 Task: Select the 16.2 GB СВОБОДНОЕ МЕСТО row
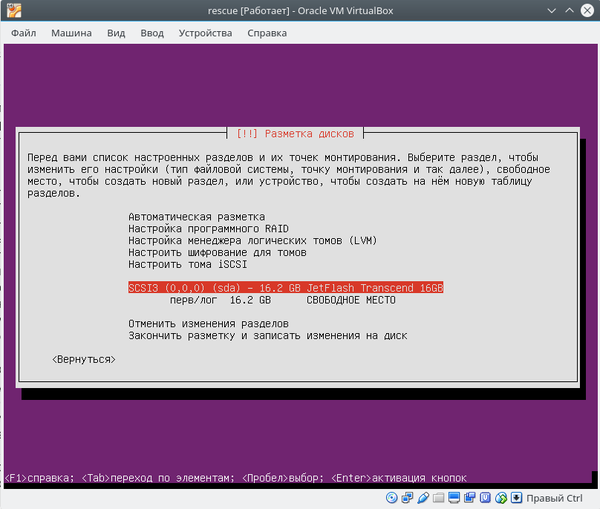pos(283,300)
